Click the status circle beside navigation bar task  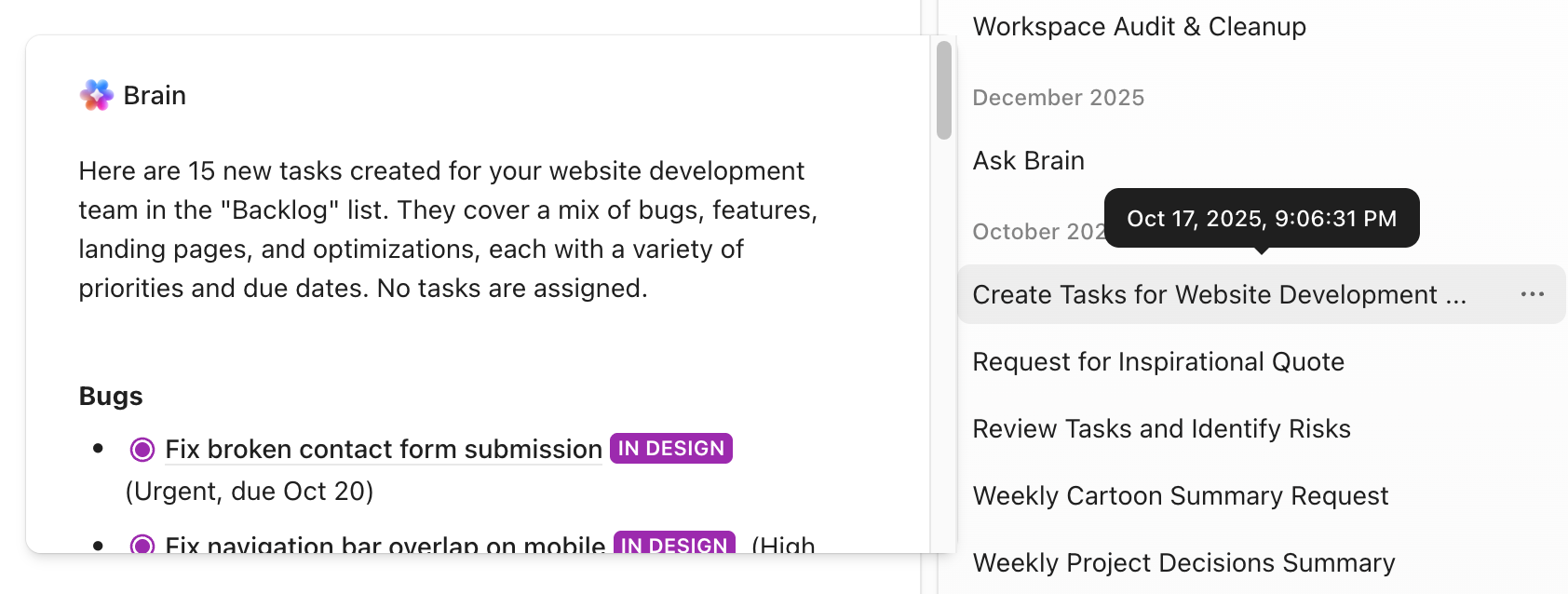tap(142, 544)
